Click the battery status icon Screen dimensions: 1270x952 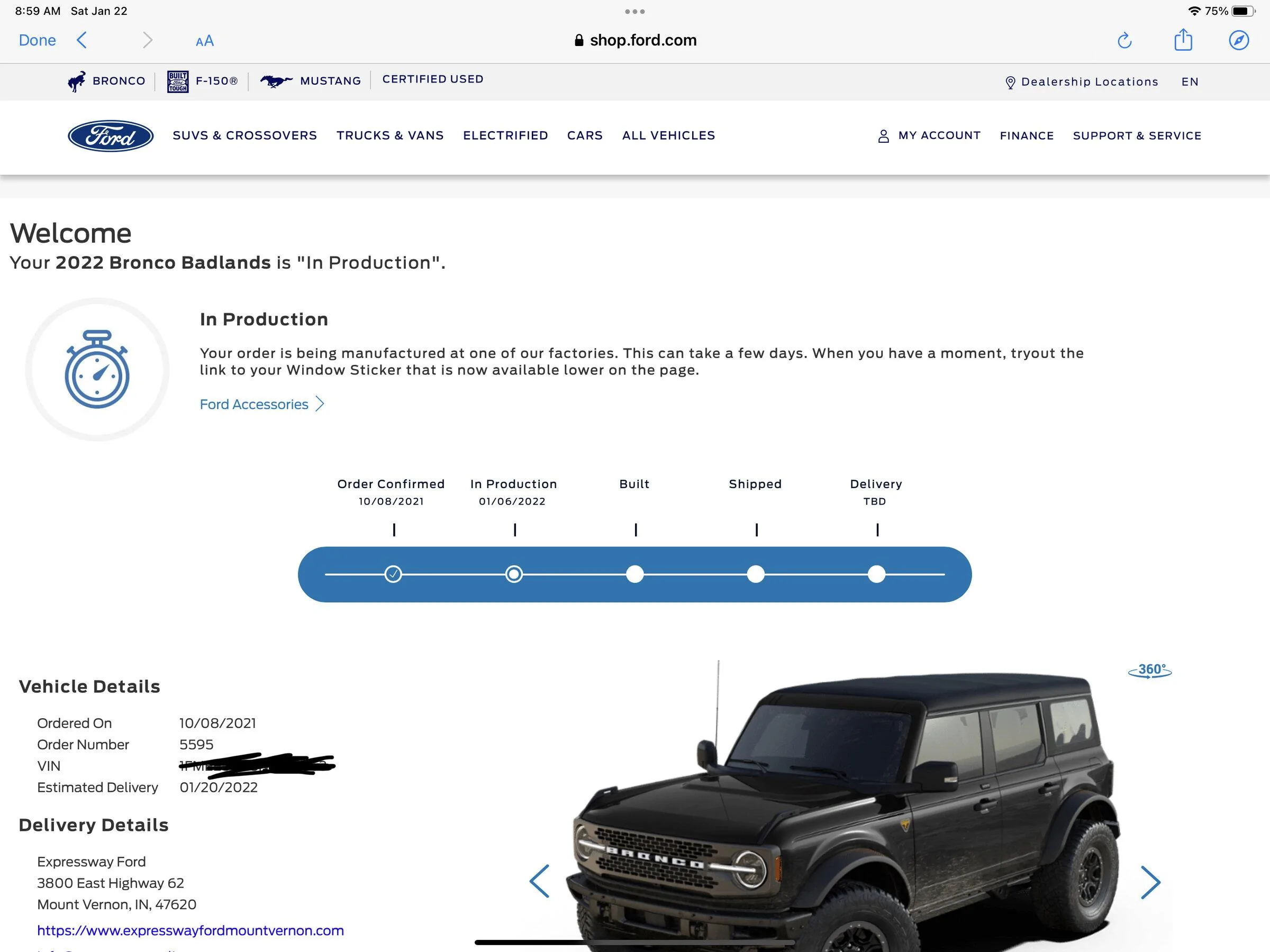[x=1244, y=11]
